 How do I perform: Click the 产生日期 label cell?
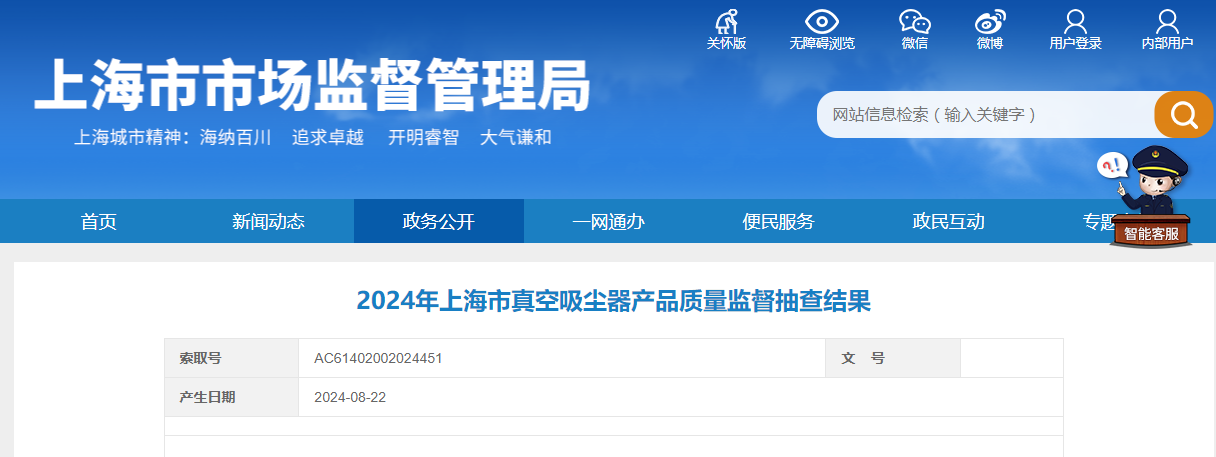click(232, 397)
